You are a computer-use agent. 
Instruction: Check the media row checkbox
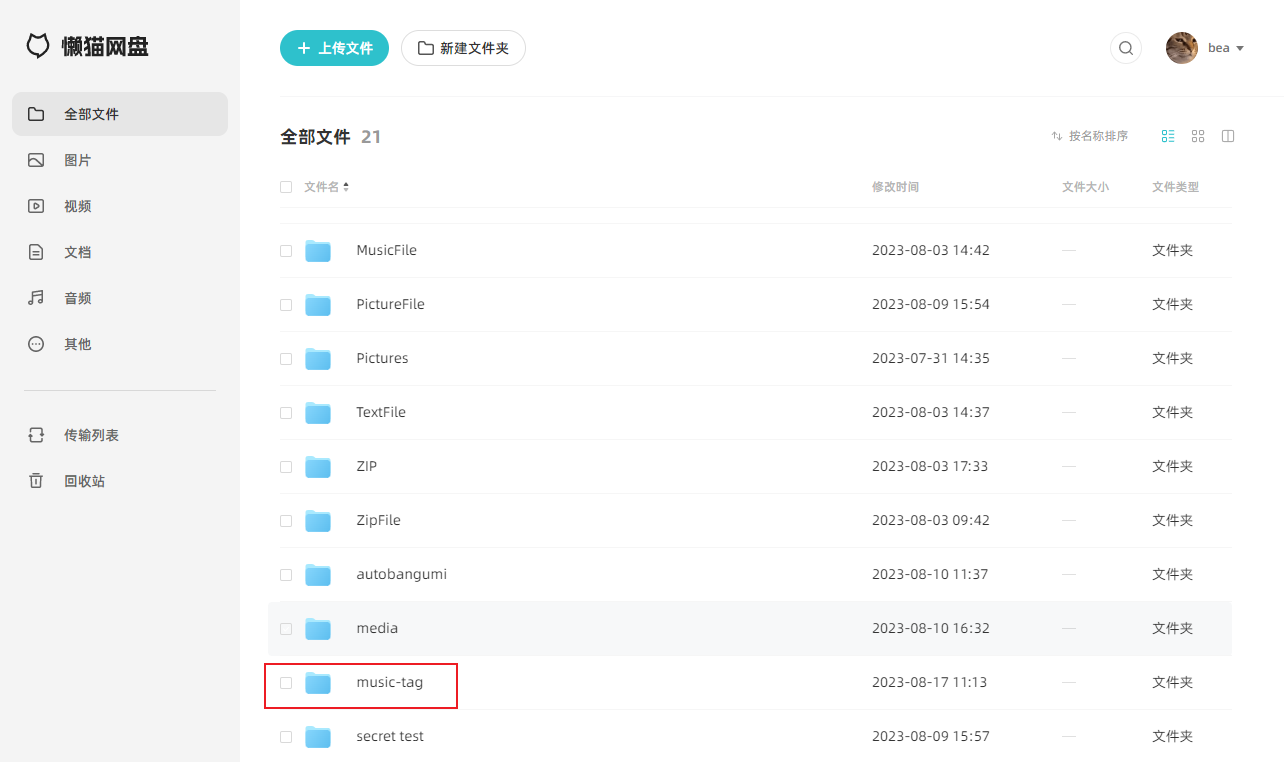(286, 629)
